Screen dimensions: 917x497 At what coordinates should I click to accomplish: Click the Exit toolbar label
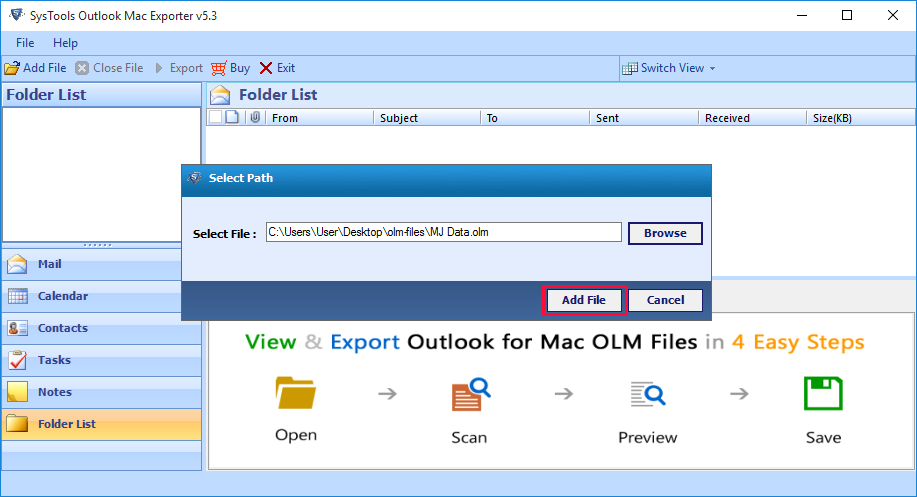click(x=285, y=68)
